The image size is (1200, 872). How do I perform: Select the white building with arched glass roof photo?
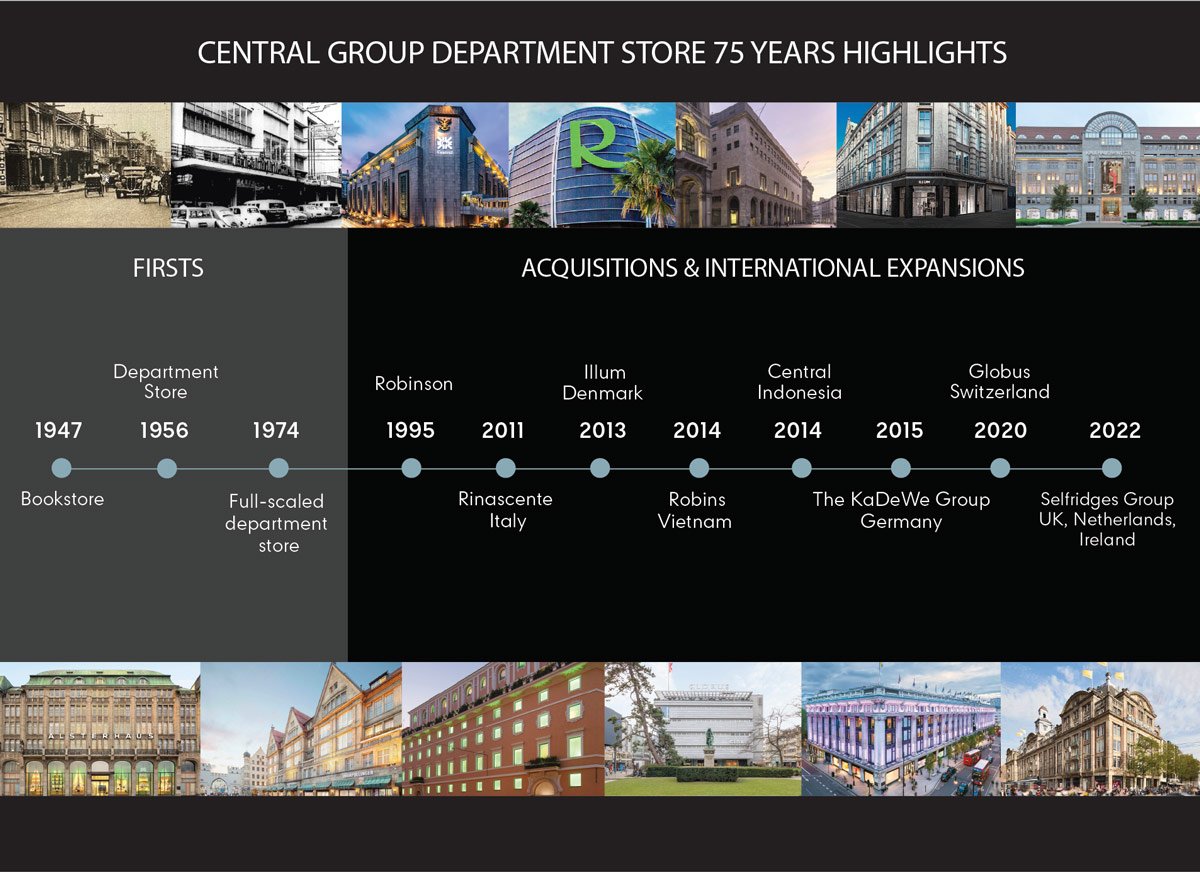[1107, 165]
